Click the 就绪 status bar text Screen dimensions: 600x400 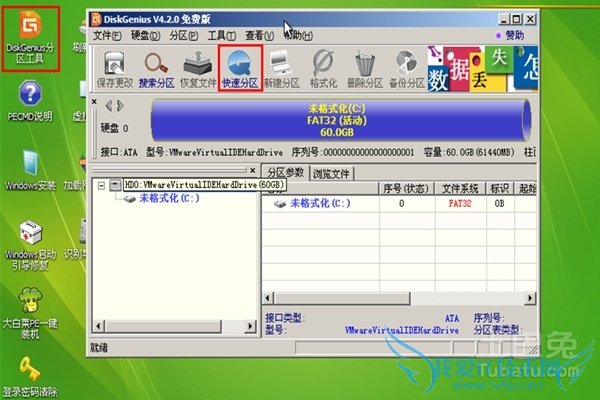(x=99, y=348)
